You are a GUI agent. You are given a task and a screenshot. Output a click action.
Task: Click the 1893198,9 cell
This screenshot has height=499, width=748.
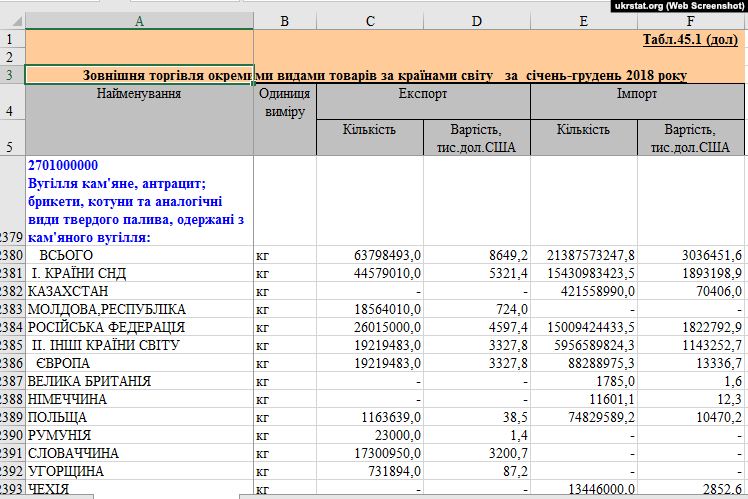(691, 273)
